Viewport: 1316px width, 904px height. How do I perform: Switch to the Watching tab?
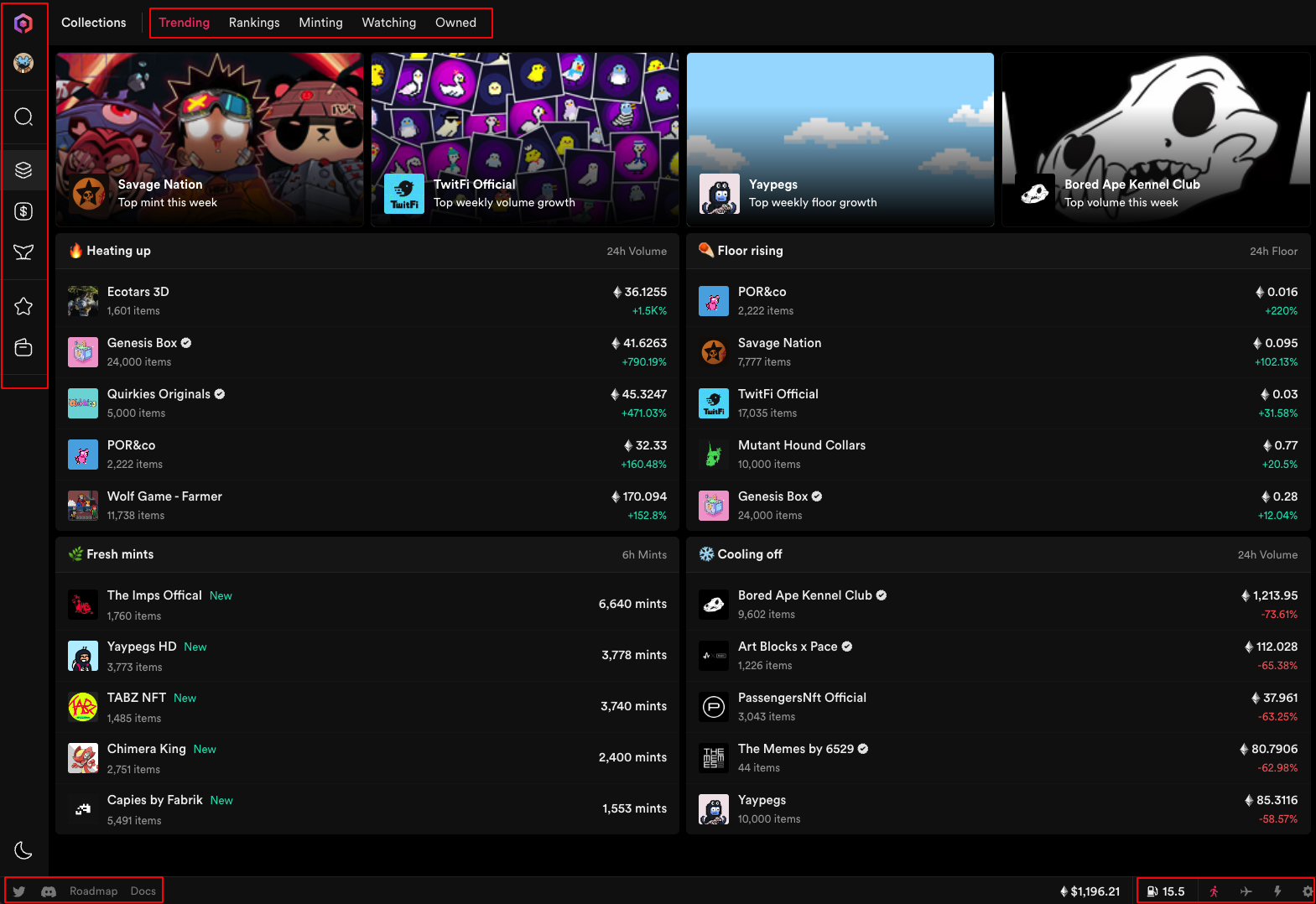tap(389, 23)
